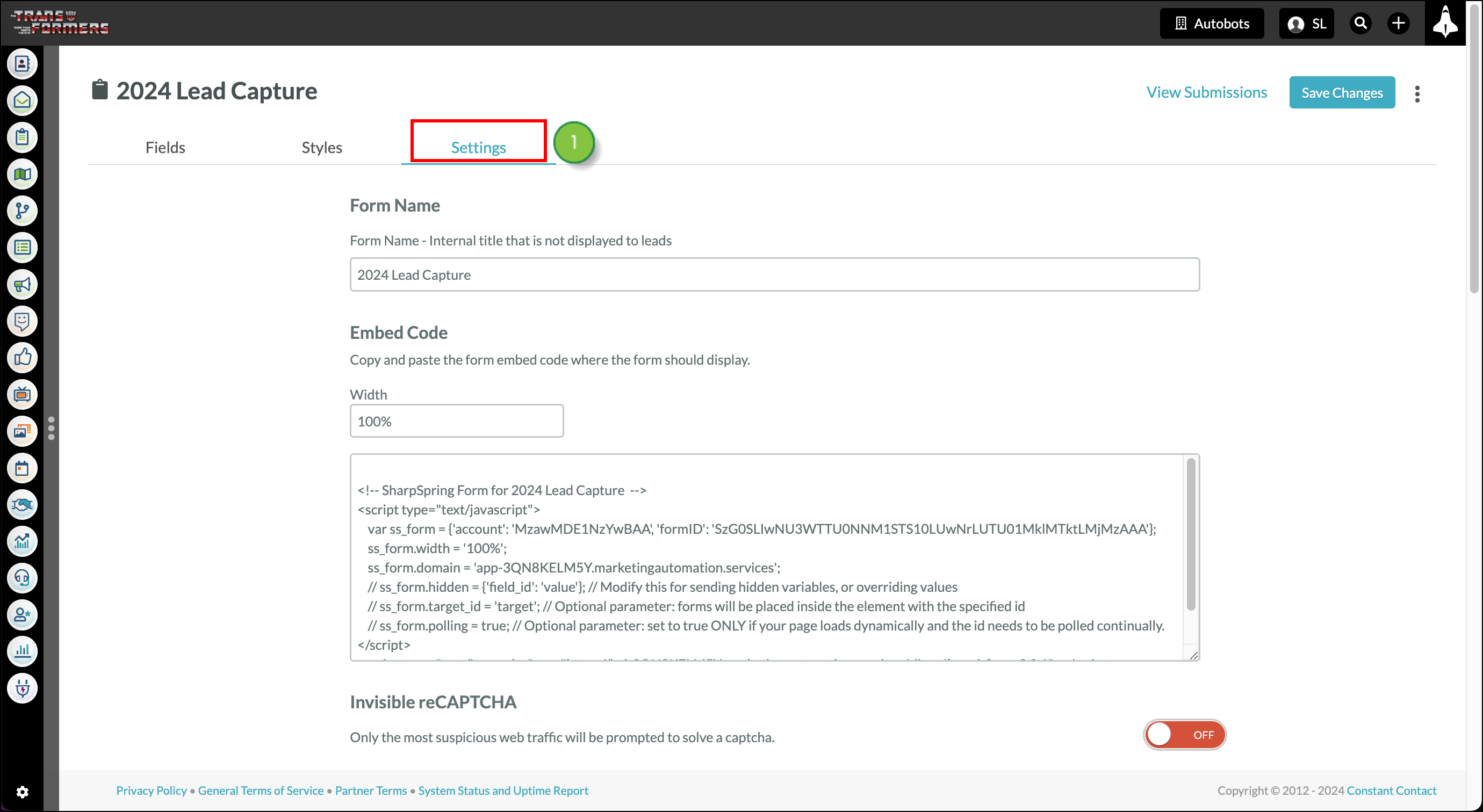The height and width of the screenshot is (812, 1483).
Task: Open General Terms of Service link
Action: pyautogui.click(x=261, y=791)
